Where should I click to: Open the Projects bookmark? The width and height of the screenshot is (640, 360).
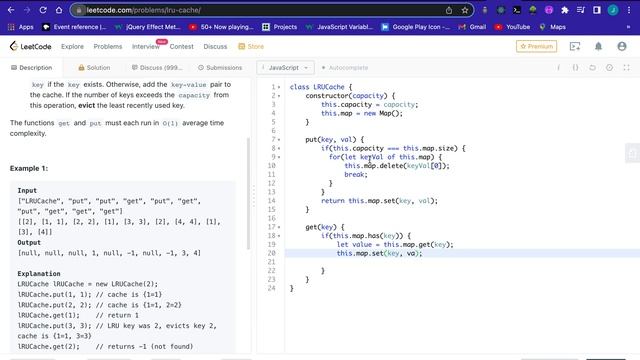tap(280, 27)
